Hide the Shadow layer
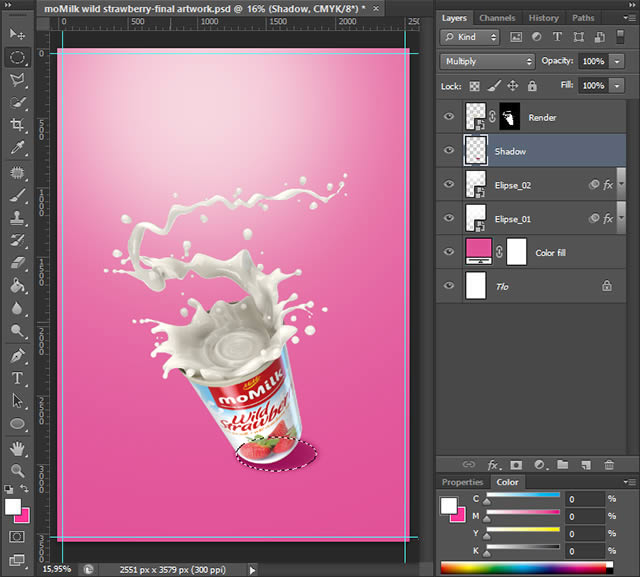 click(x=449, y=150)
